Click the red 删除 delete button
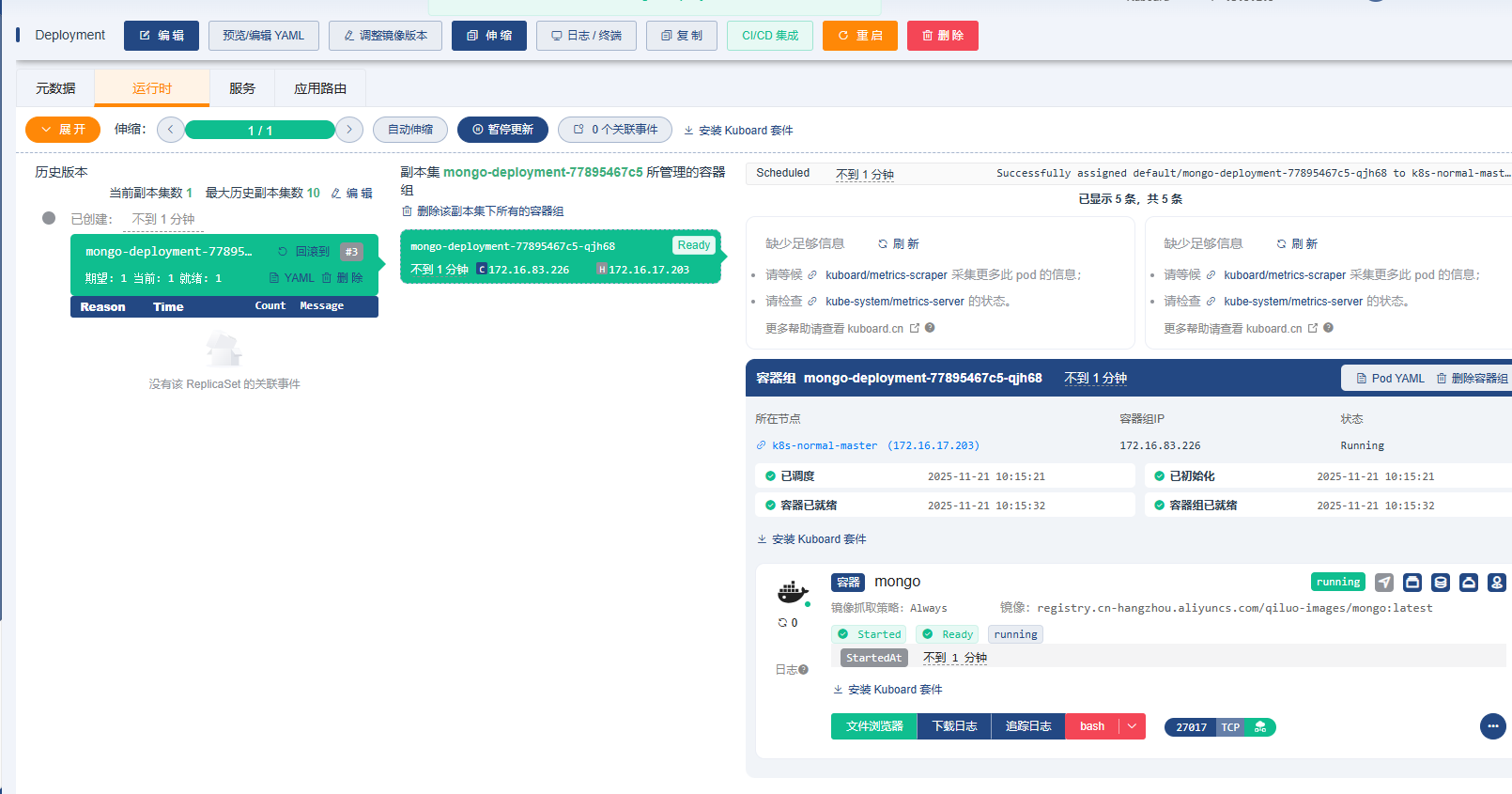 tap(943, 36)
